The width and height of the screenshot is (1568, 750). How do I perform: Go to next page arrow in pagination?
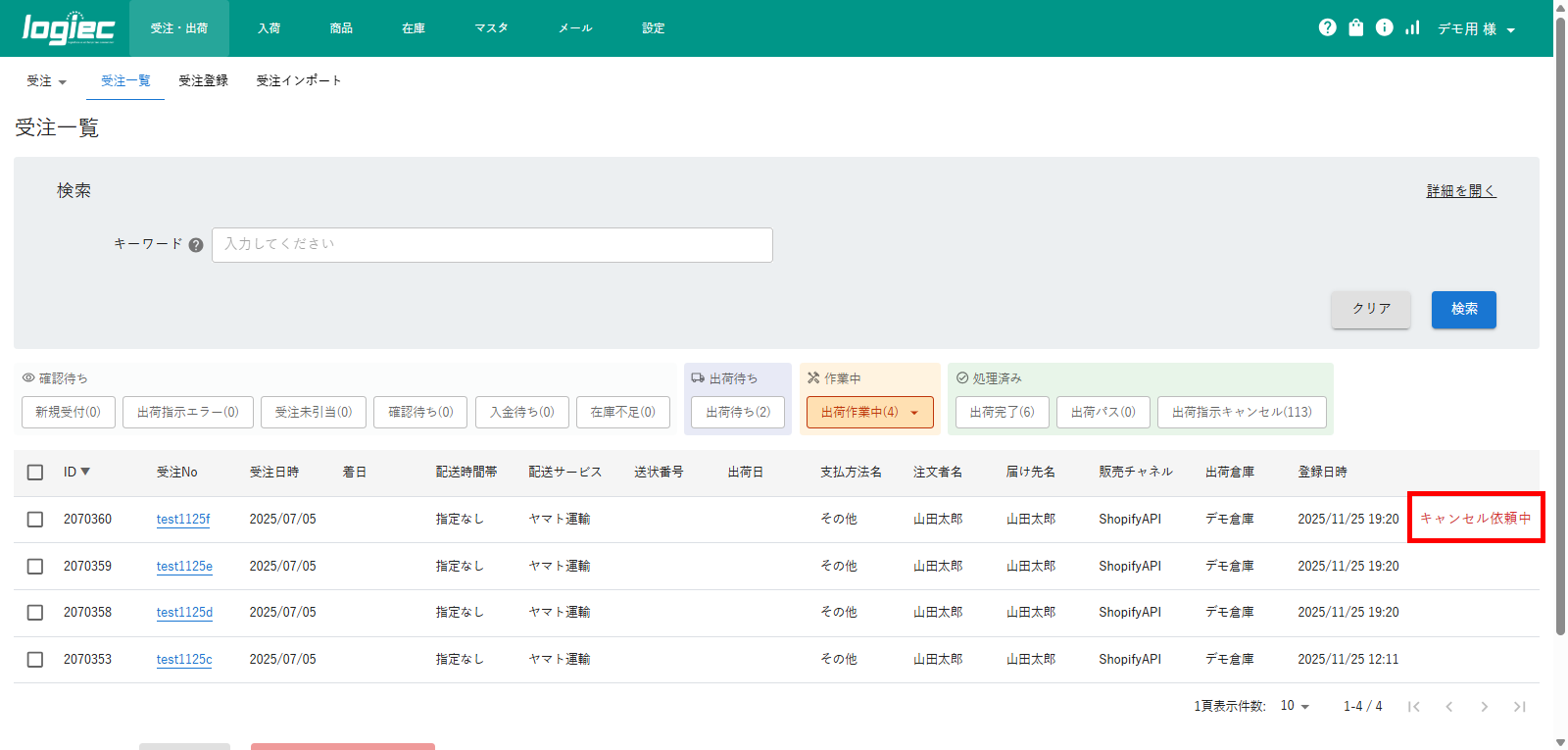point(1484,707)
